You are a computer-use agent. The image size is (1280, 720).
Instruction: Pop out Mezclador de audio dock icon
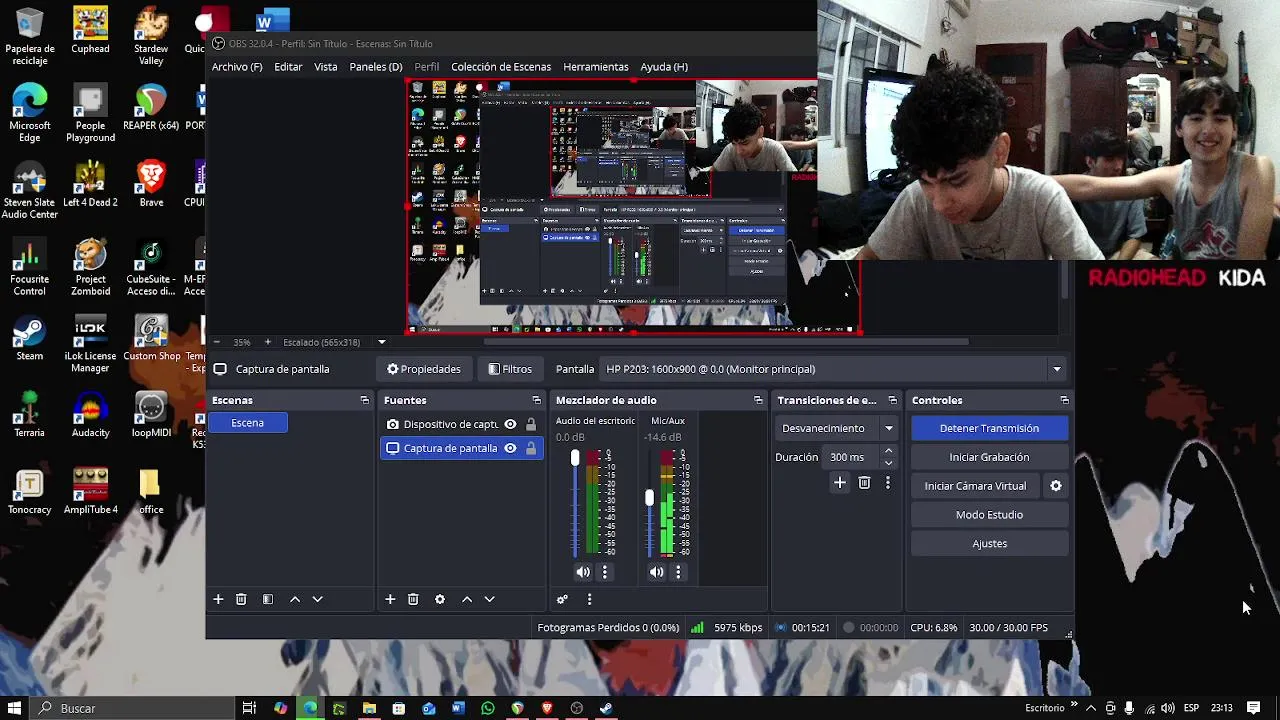tap(758, 400)
